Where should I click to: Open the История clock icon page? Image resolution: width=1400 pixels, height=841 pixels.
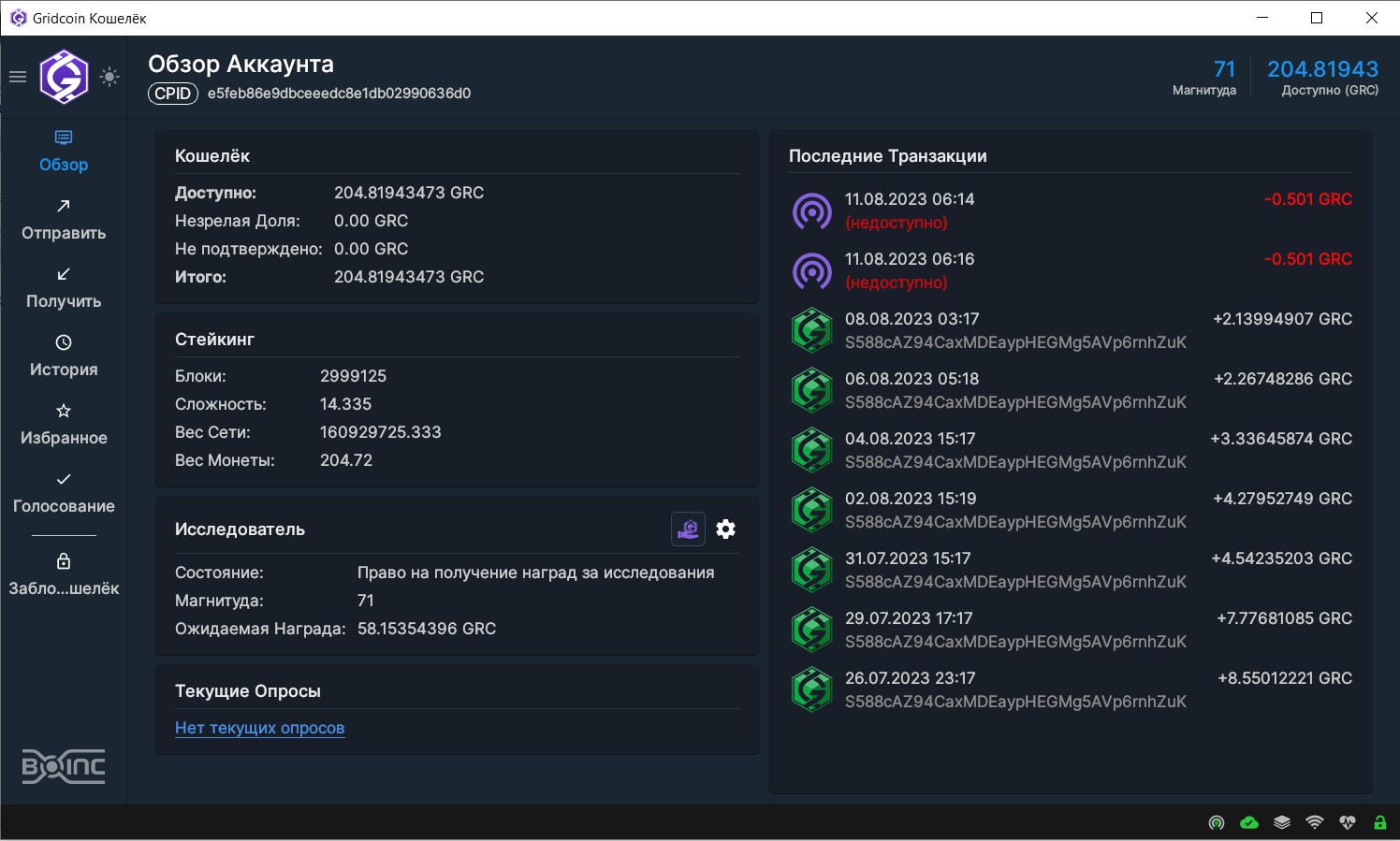tap(64, 356)
